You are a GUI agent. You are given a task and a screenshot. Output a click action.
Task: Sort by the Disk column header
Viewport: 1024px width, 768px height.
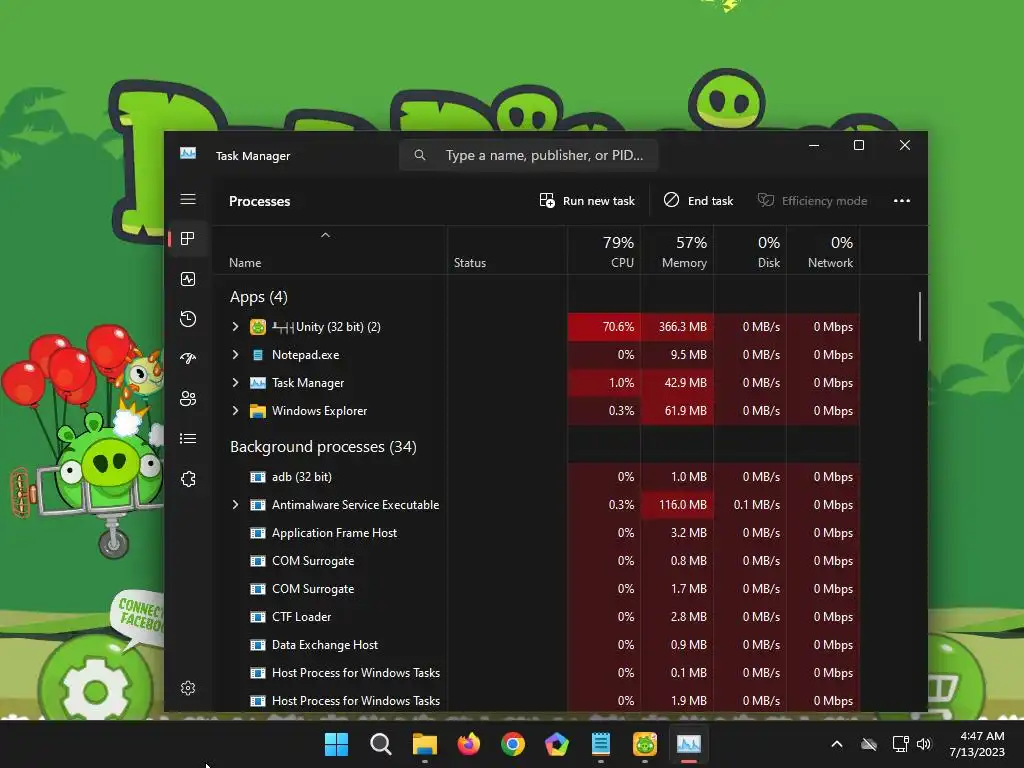click(x=750, y=251)
